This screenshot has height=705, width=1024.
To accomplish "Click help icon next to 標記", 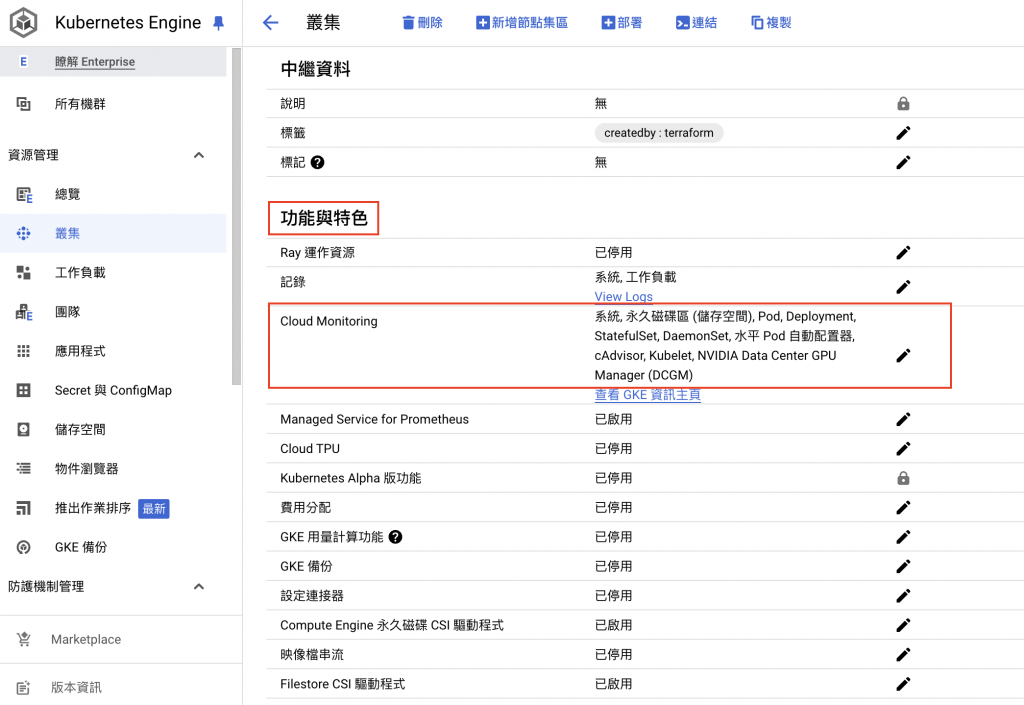I will [x=317, y=163].
